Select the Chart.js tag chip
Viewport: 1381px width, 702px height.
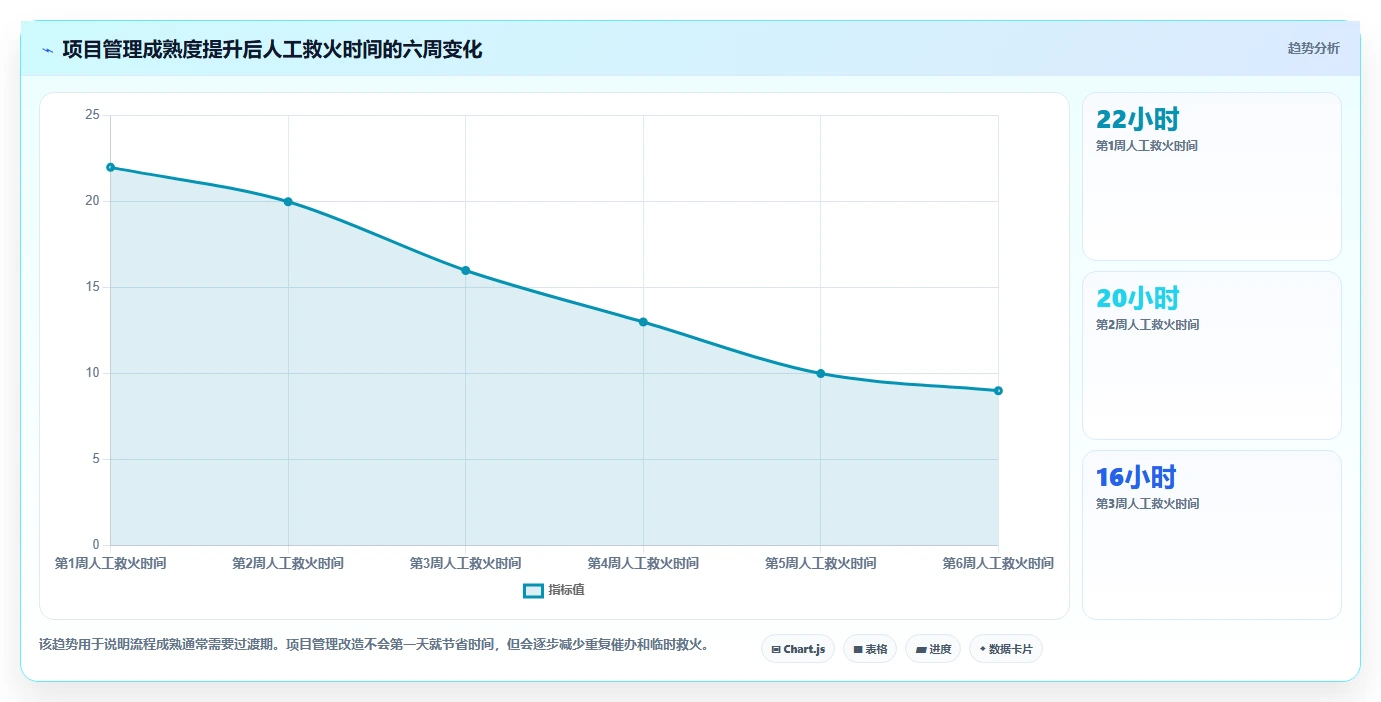(798, 649)
